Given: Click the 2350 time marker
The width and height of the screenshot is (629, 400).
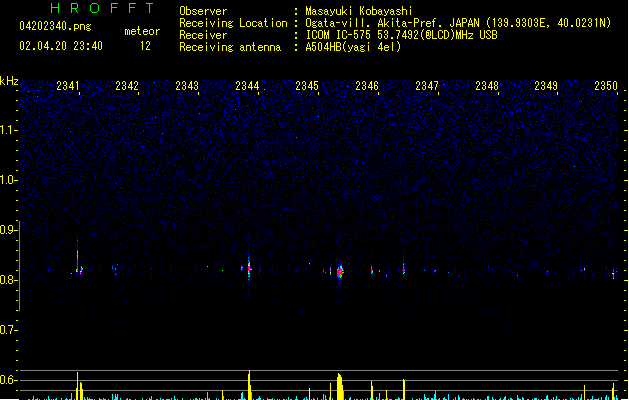Looking at the screenshot, I should [606, 86].
